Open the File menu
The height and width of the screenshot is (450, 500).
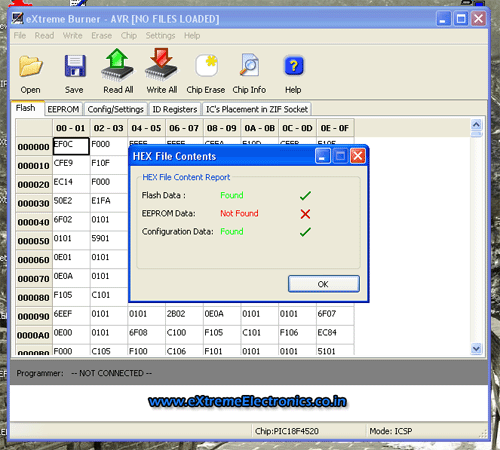click(20, 35)
